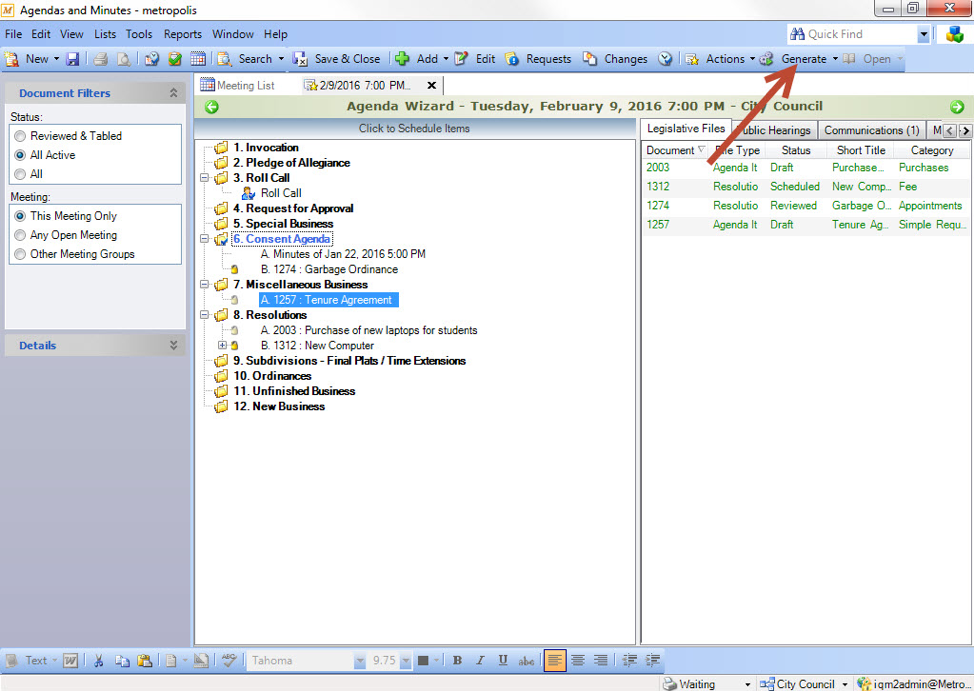
Task: Open the calendar grid icon
Action: point(198,59)
